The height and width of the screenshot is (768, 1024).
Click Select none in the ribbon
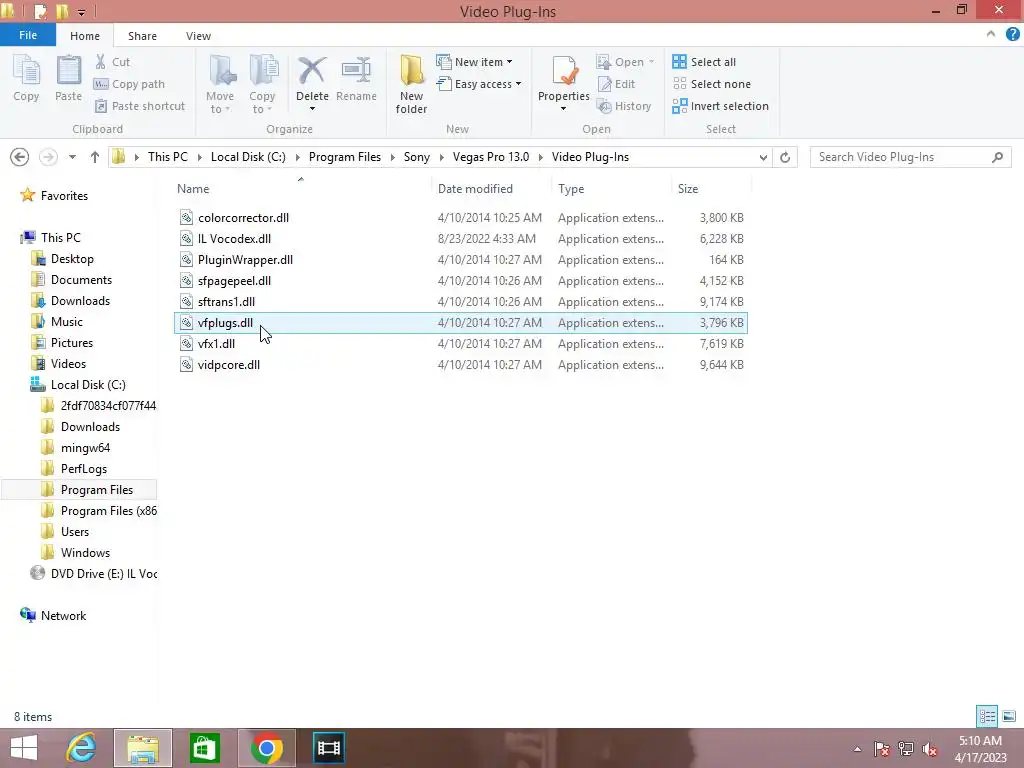click(712, 84)
